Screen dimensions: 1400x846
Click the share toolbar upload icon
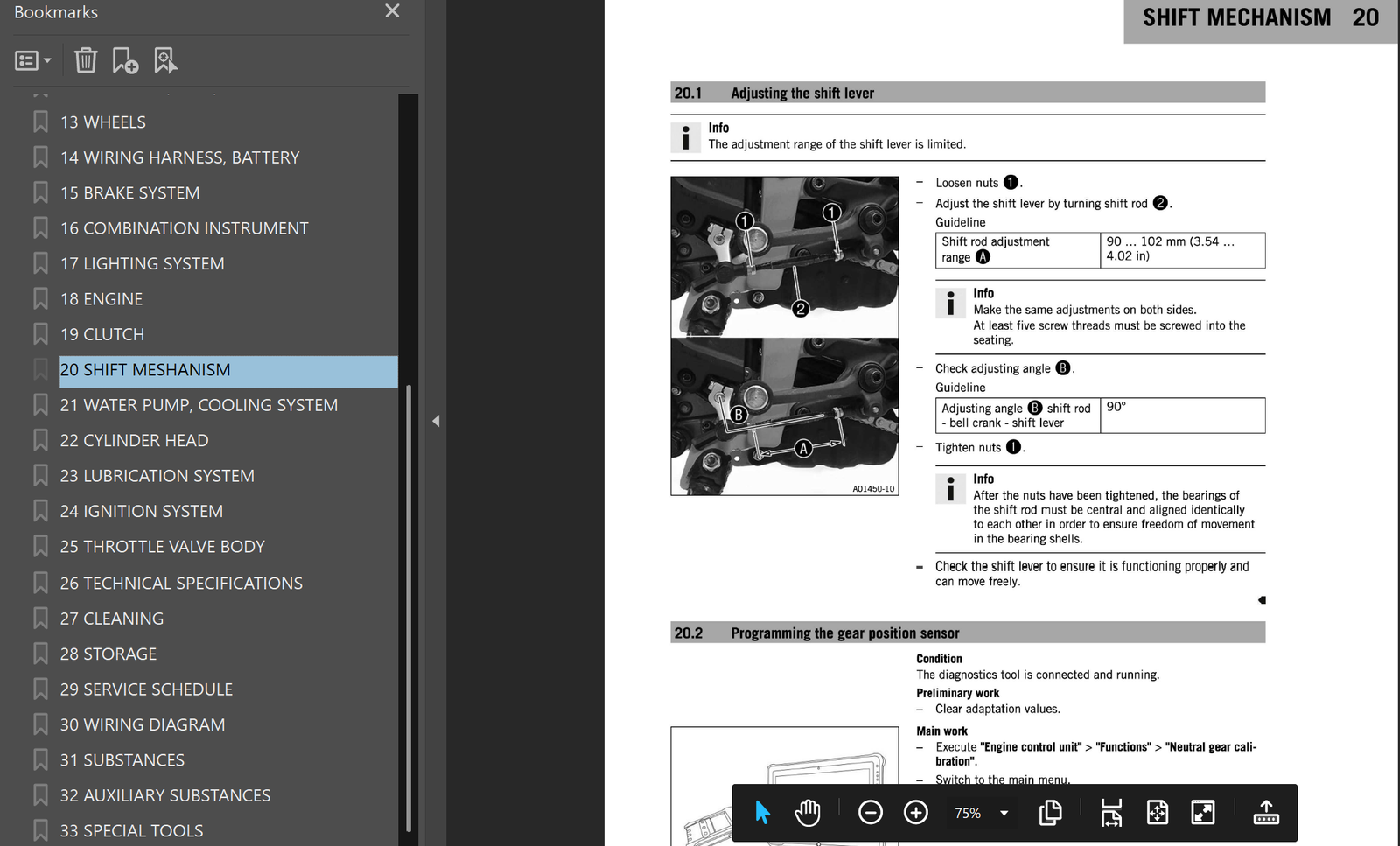pyautogui.click(x=1266, y=813)
